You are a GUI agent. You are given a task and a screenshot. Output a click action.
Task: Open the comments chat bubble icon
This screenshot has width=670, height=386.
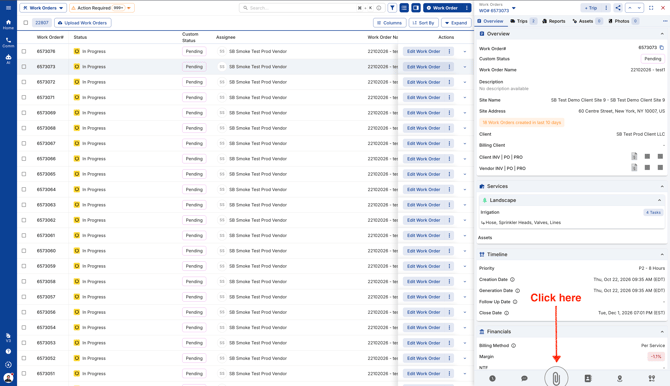coord(524,378)
